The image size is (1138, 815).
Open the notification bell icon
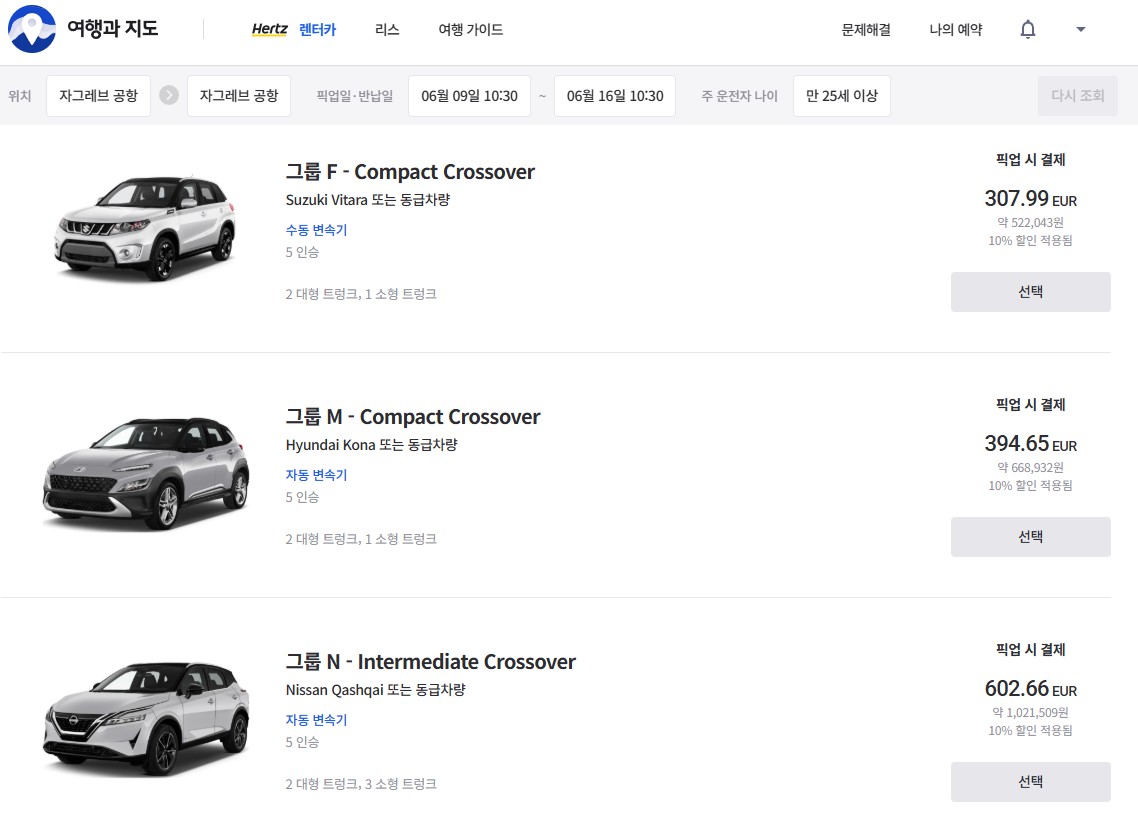(x=1027, y=30)
